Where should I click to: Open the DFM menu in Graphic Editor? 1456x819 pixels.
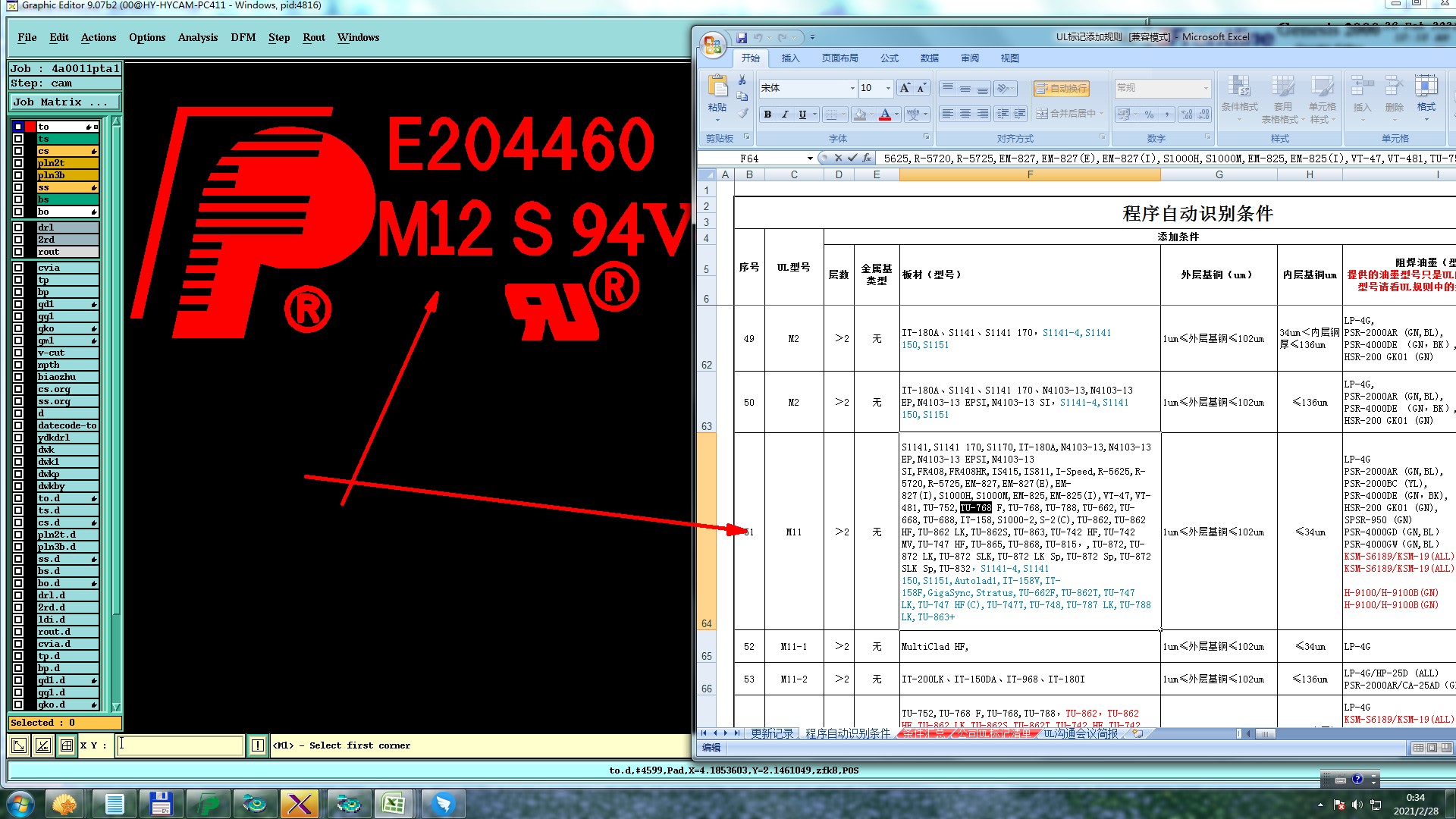(243, 37)
